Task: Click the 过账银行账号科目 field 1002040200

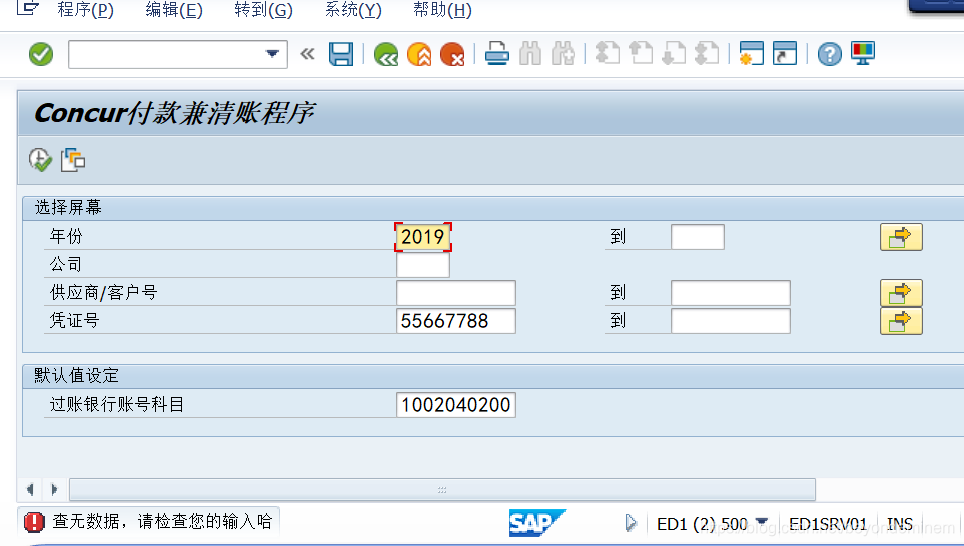Action: coord(456,405)
